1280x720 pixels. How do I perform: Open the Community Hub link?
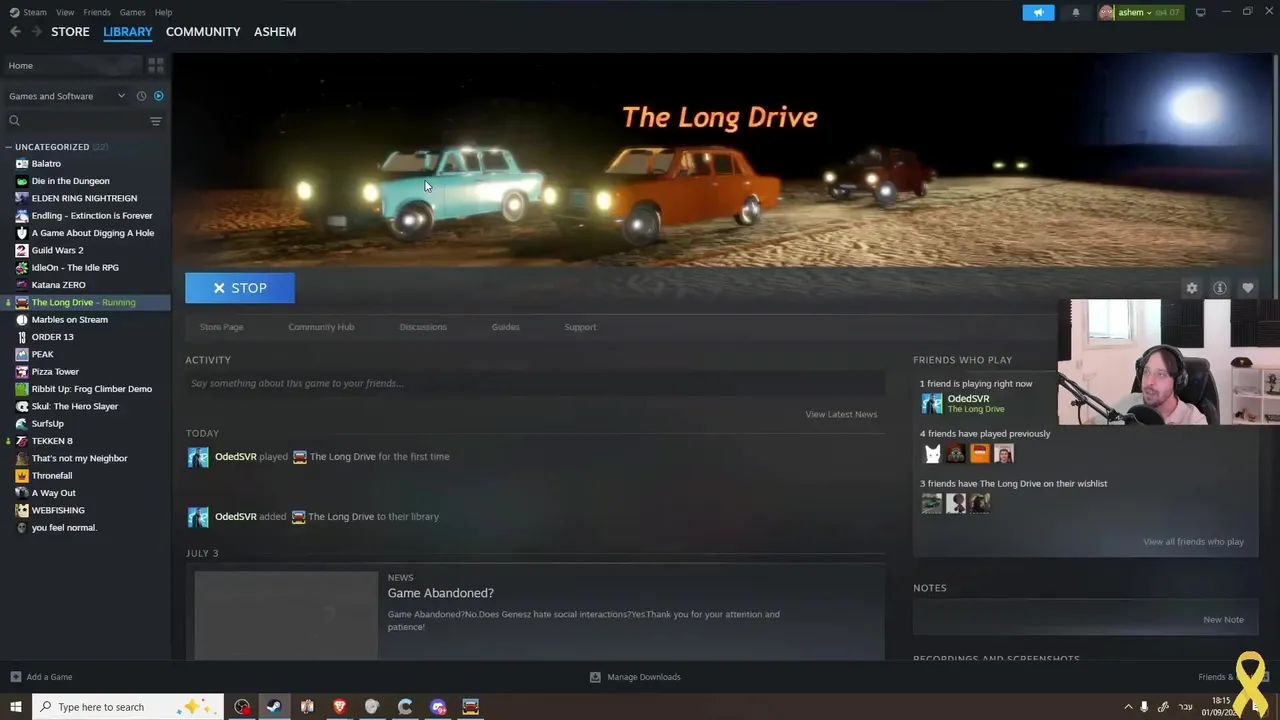pyautogui.click(x=321, y=327)
